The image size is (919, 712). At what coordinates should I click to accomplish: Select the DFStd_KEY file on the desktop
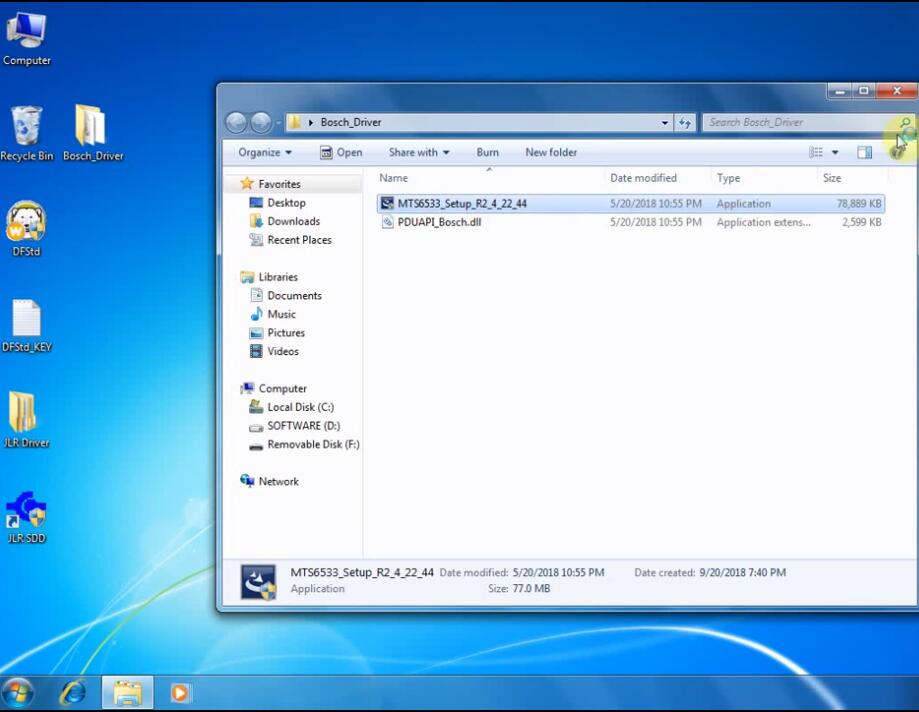pyautogui.click(x=26, y=325)
